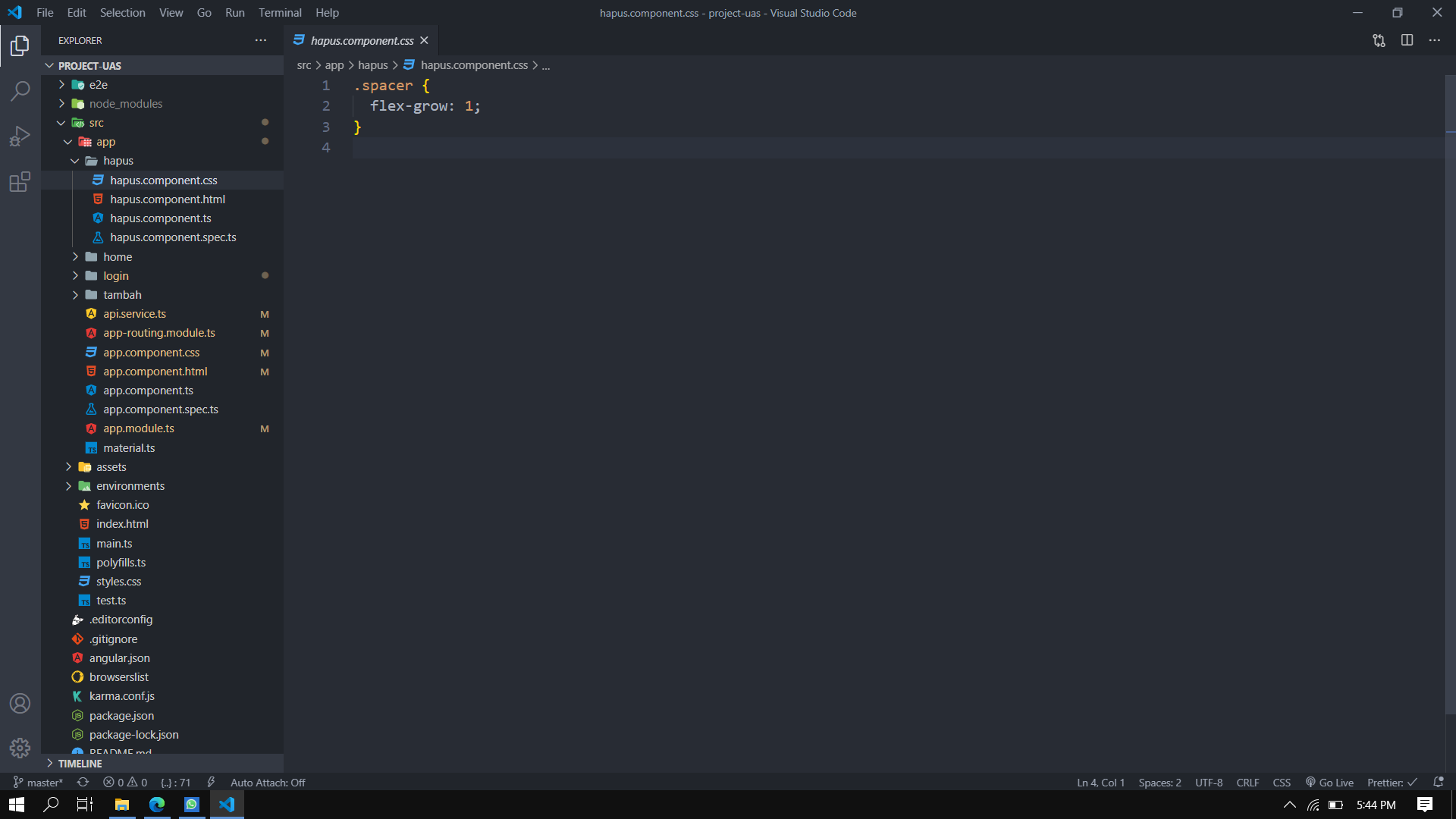Change CSS language mode in status bar
The height and width of the screenshot is (819, 1456).
1282,782
